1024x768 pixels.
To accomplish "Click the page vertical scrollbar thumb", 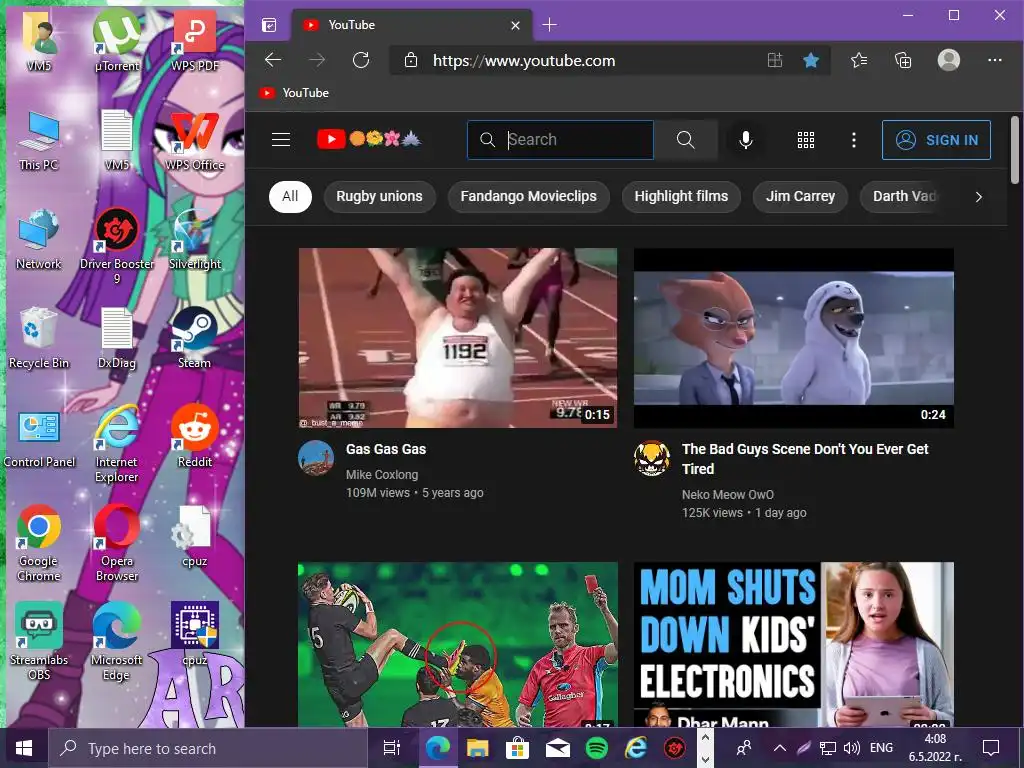I will click(1014, 150).
